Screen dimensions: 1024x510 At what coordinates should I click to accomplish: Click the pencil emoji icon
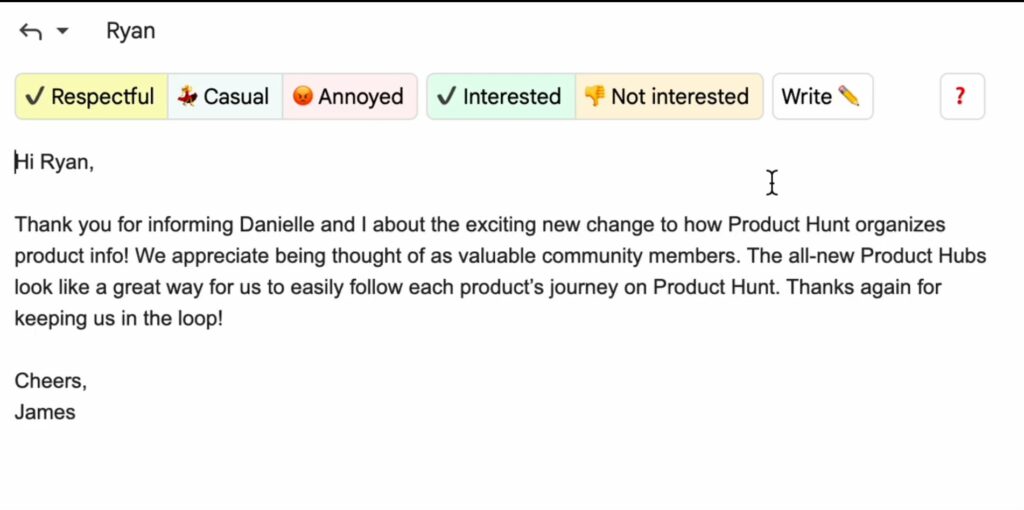[x=848, y=96]
